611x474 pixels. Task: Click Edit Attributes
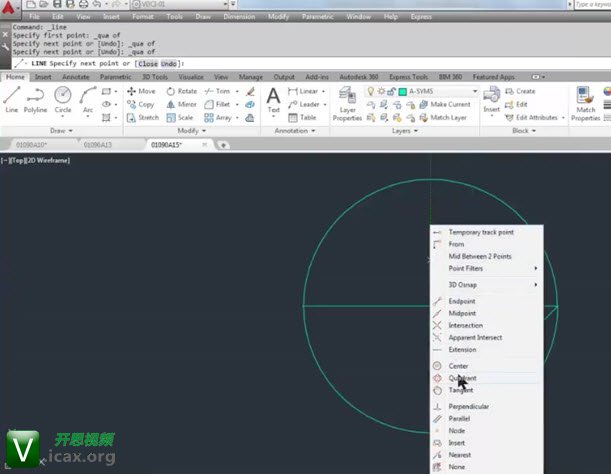532,117
